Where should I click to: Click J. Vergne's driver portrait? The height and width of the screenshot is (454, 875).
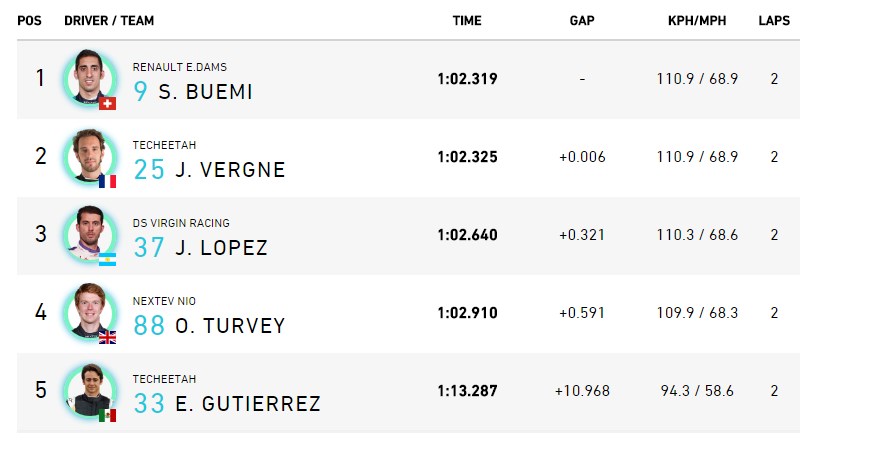pos(89,156)
